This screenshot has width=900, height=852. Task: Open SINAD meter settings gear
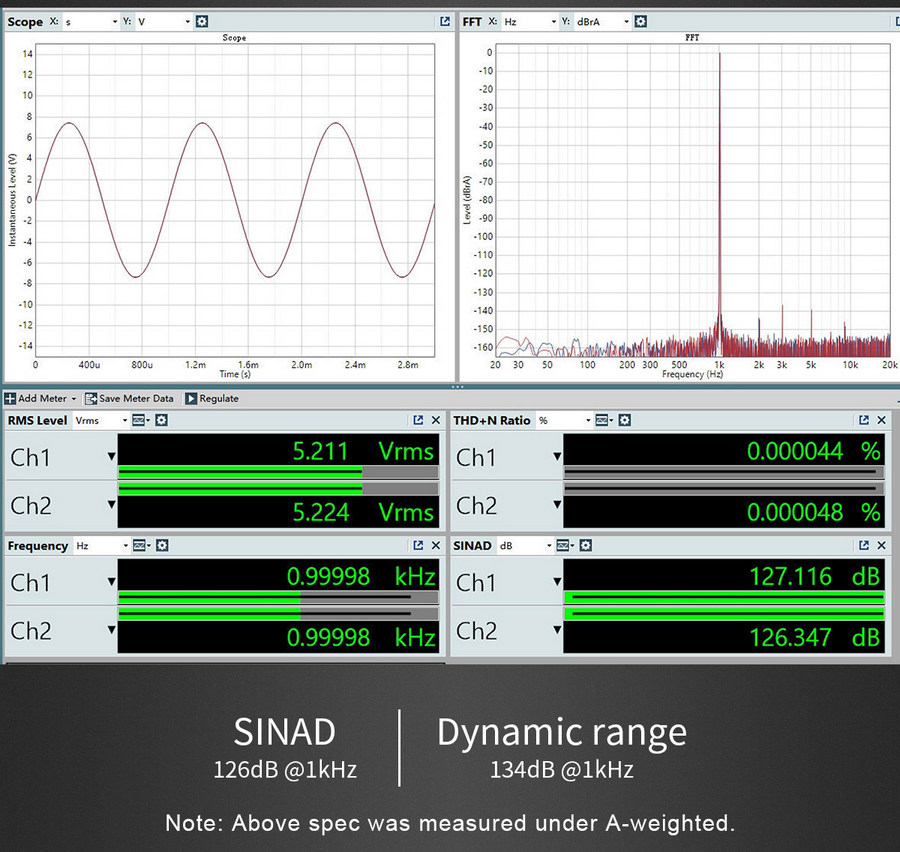coord(585,546)
